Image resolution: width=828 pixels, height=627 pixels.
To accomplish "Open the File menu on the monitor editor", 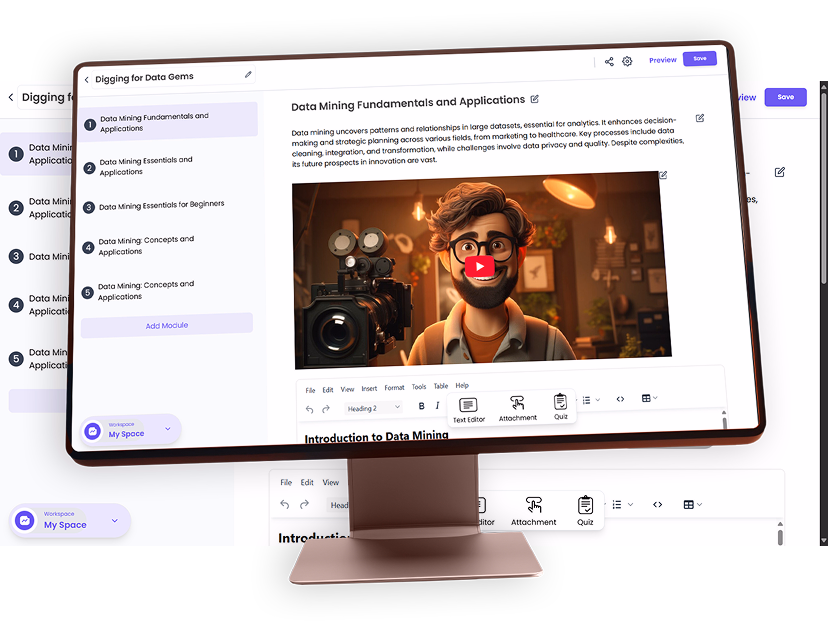I will tap(310, 390).
